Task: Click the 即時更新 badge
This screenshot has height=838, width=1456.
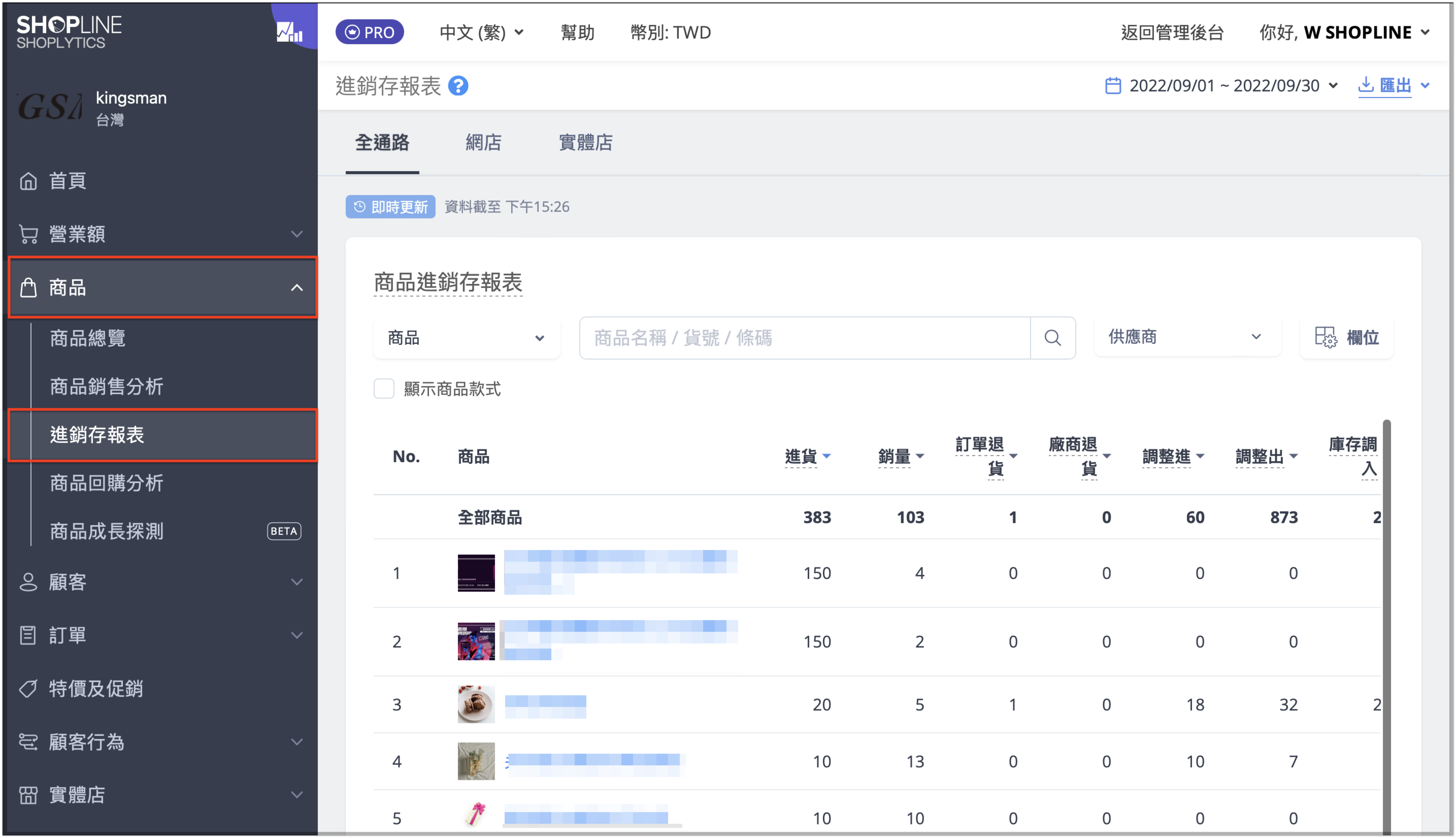Action: [x=390, y=207]
